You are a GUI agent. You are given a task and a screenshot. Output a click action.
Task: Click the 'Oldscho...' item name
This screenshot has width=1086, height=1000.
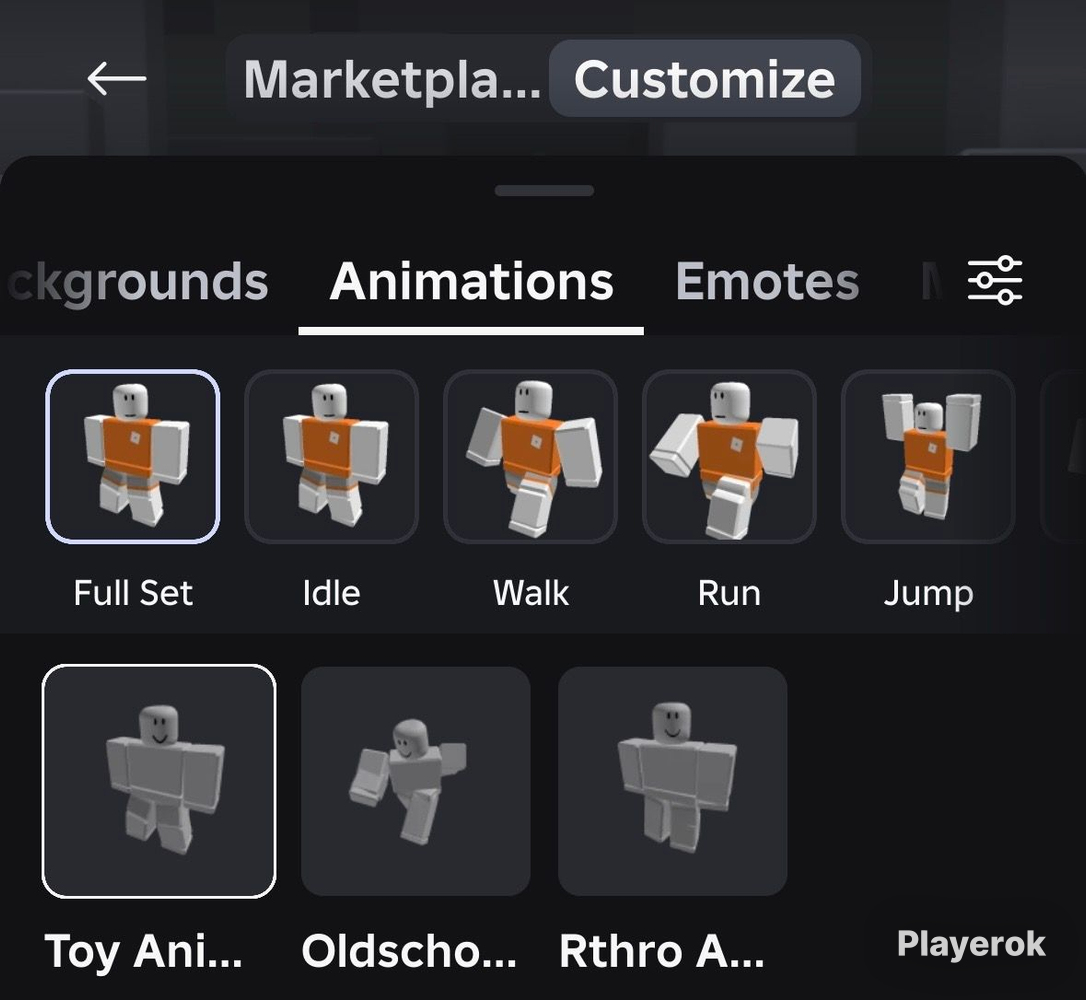pyautogui.click(x=409, y=950)
